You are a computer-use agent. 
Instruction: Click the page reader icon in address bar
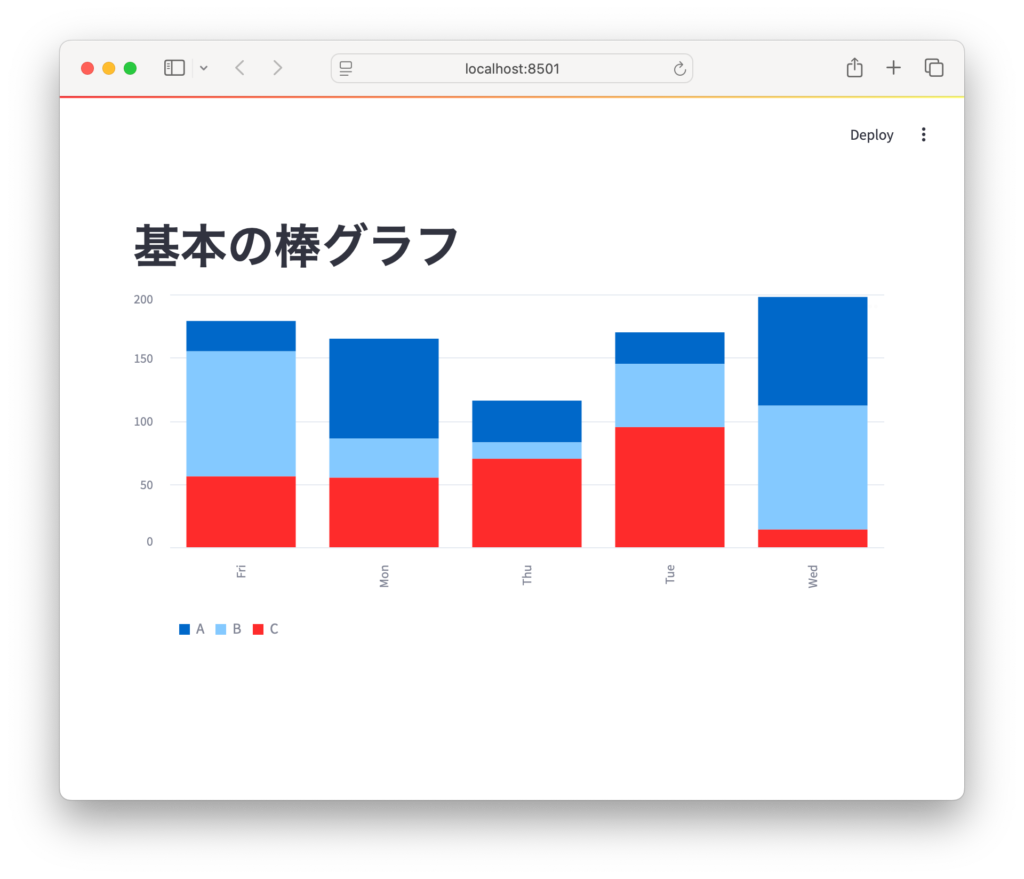pyautogui.click(x=346, y=68)
